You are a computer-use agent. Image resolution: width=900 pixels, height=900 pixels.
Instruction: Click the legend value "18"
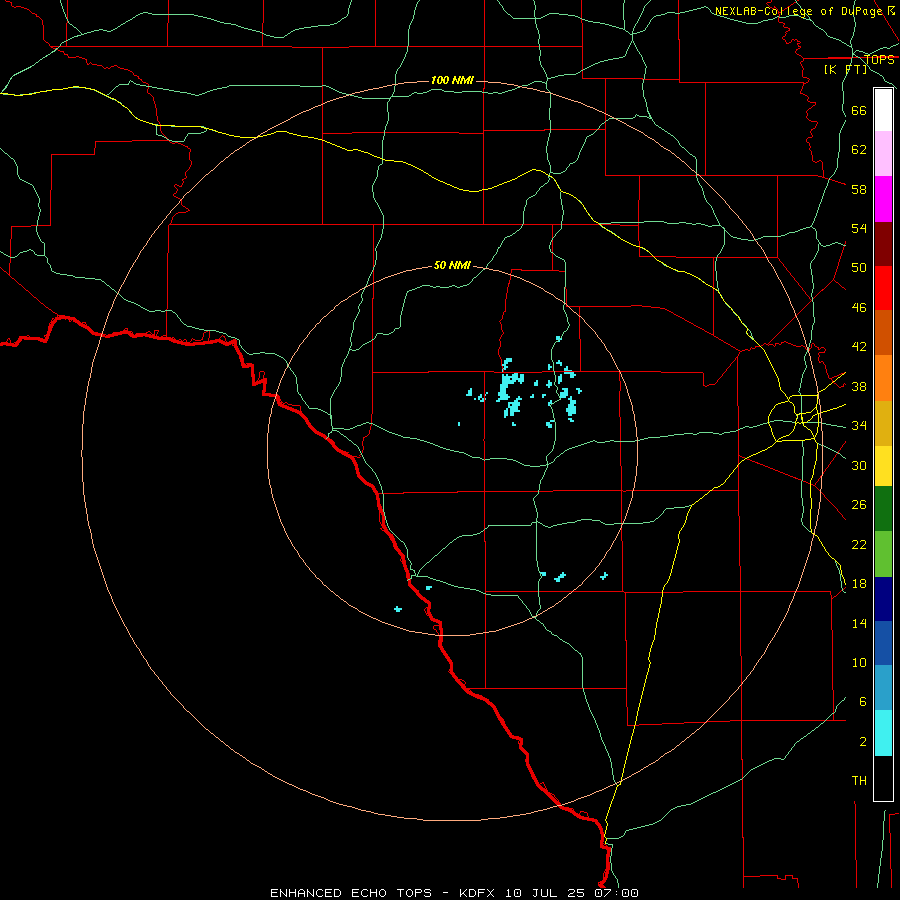[859, 584]
